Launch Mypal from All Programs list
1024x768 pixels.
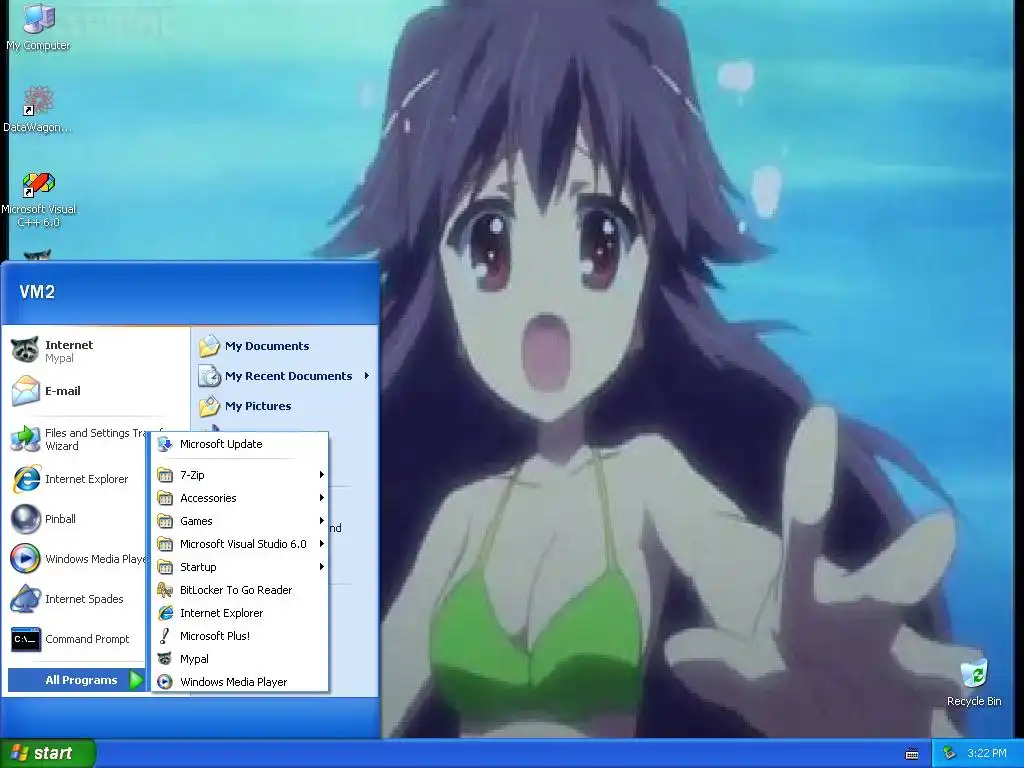tap(240, 659)
